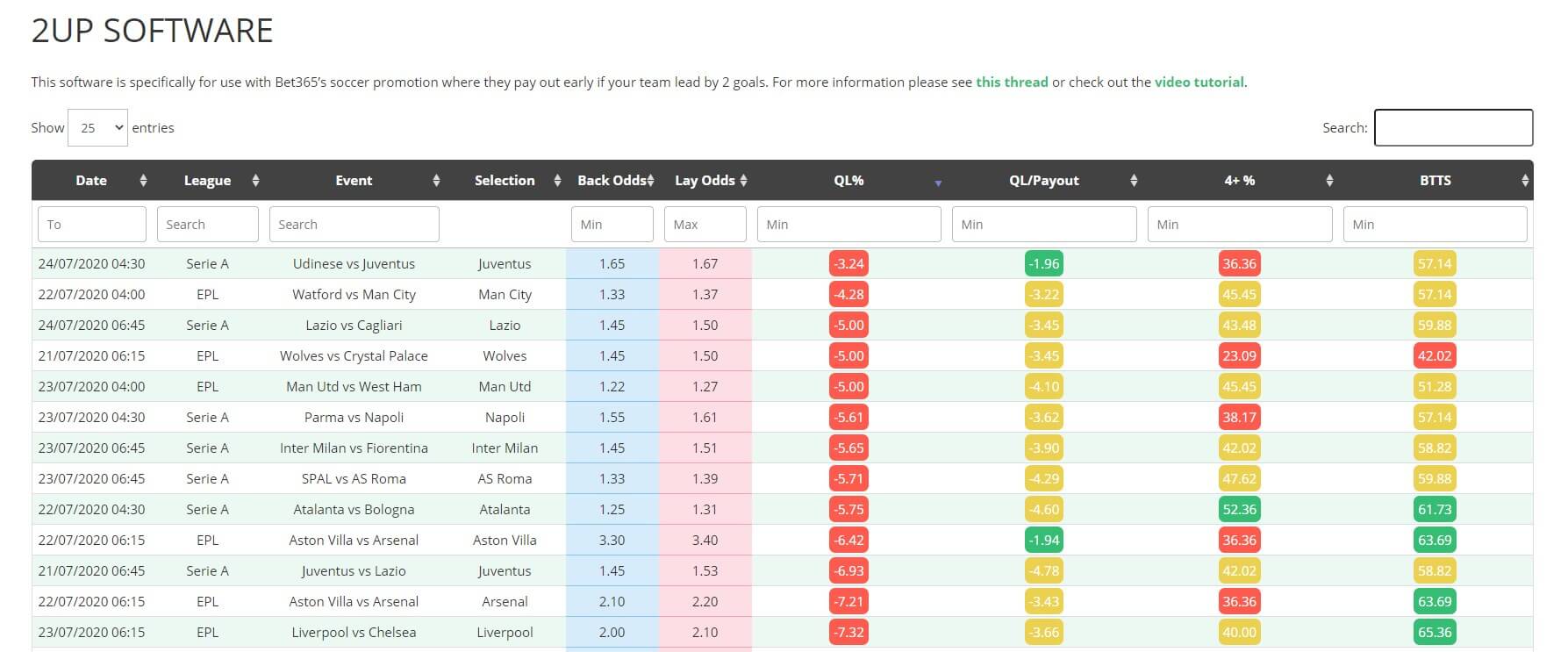1568x652 pixels.
Task: Click the League column header label
Action: tap(207, 181)
